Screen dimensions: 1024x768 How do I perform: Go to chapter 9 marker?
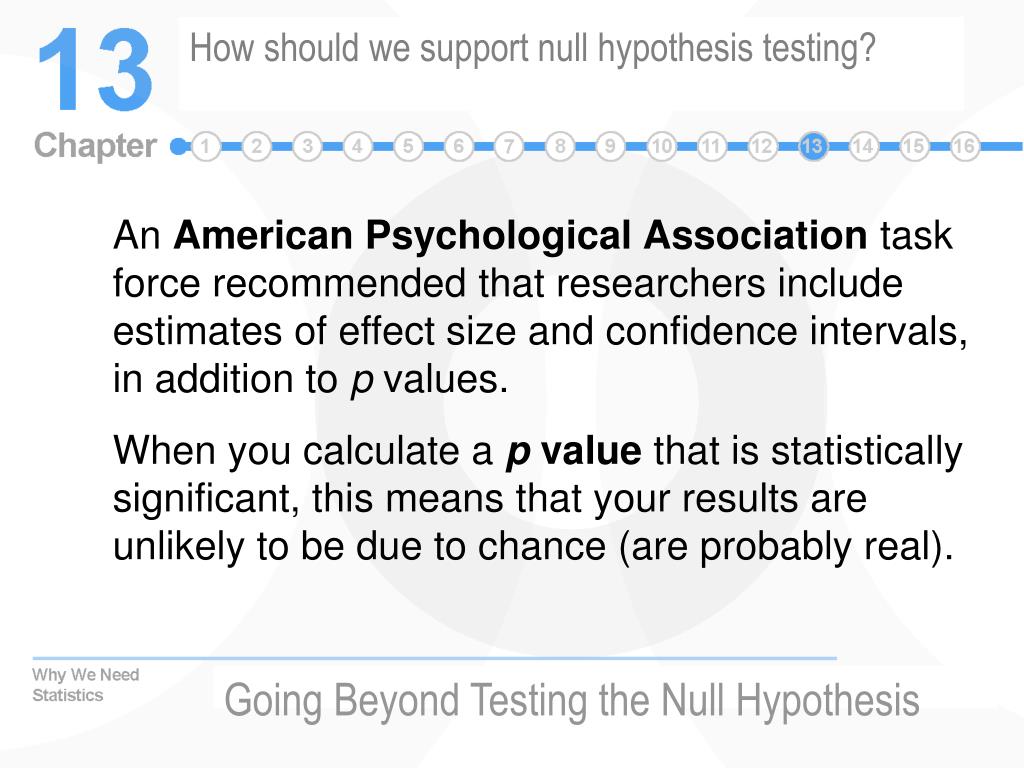point(610,146)
